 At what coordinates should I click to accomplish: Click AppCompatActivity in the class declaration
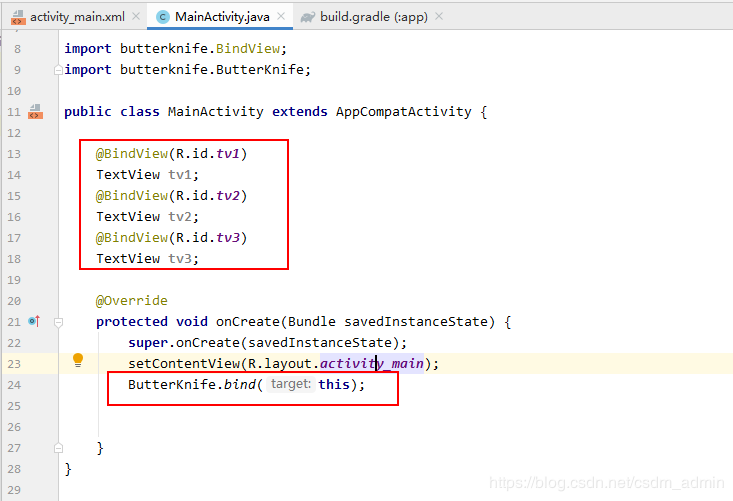[403, 112]
